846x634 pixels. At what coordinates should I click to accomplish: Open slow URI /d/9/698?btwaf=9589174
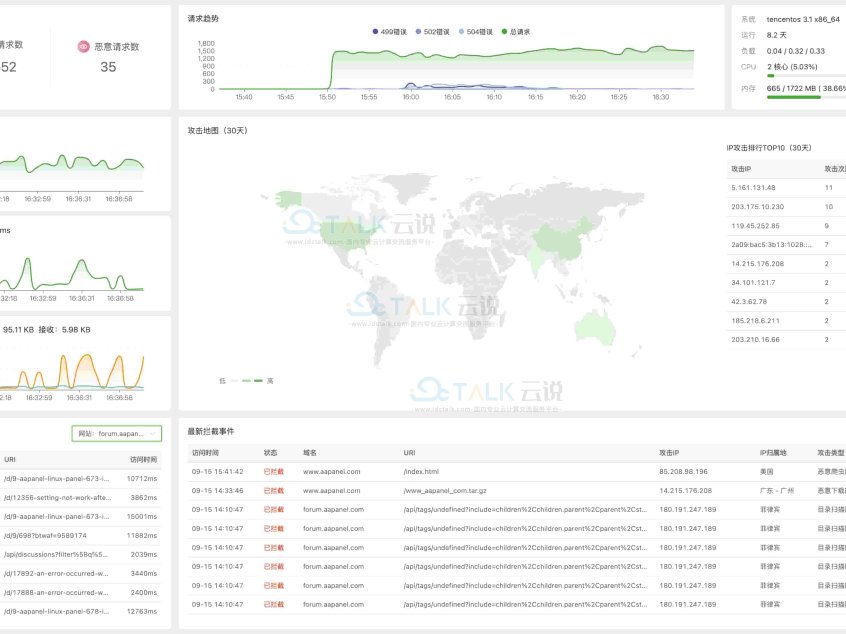pyautogui.click(x=45, y=536)
